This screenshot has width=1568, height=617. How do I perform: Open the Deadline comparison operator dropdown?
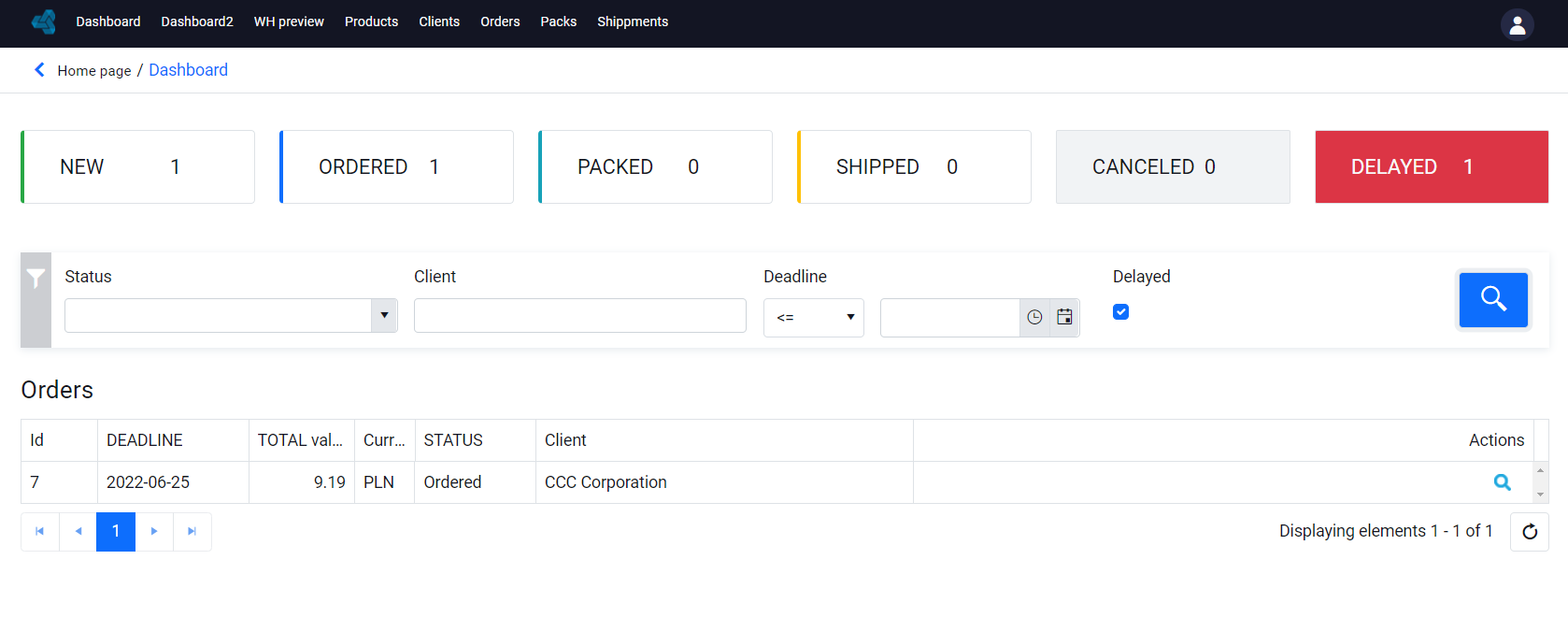pyautogui.click(x=814, y=318)
